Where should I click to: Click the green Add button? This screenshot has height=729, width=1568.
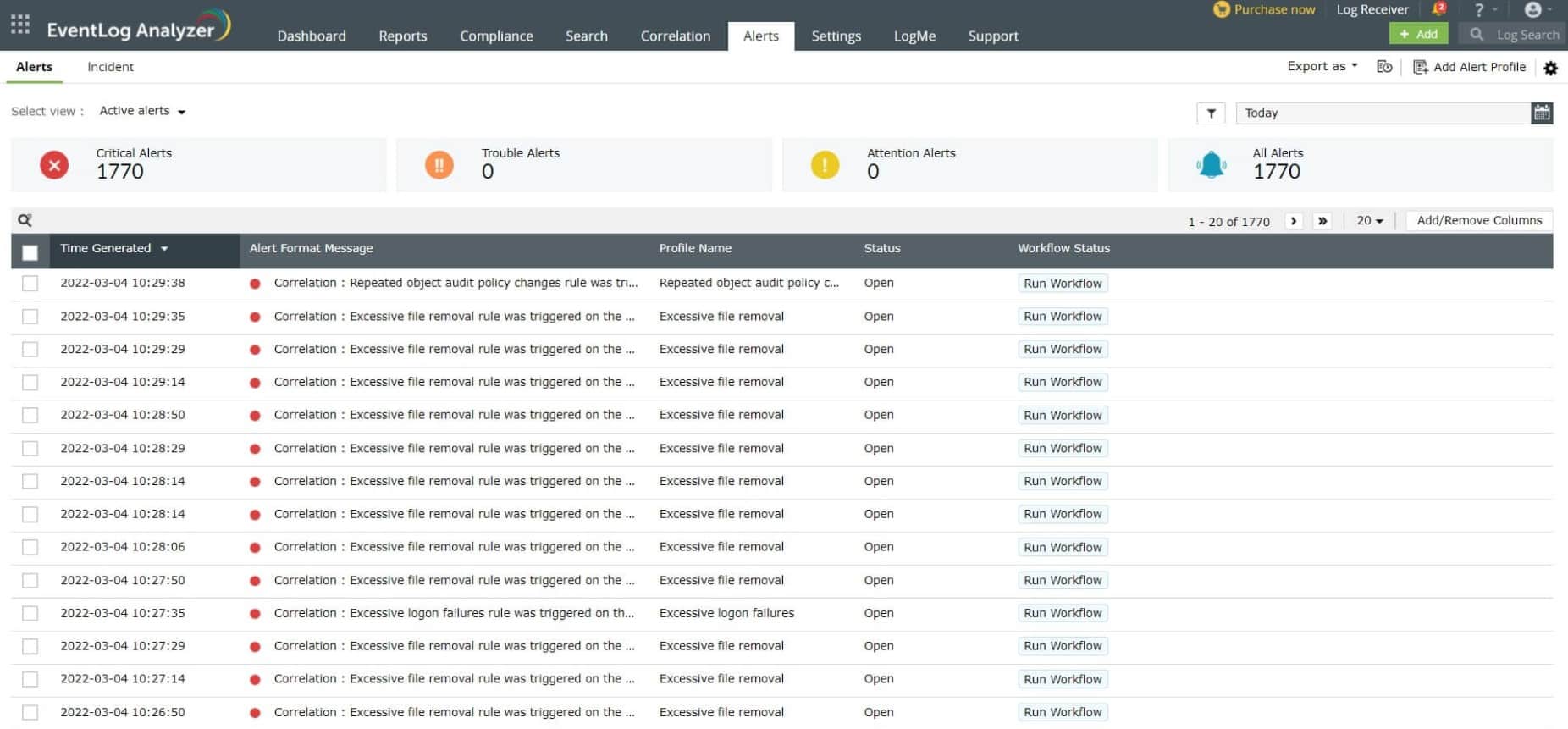coord(1418,34)
